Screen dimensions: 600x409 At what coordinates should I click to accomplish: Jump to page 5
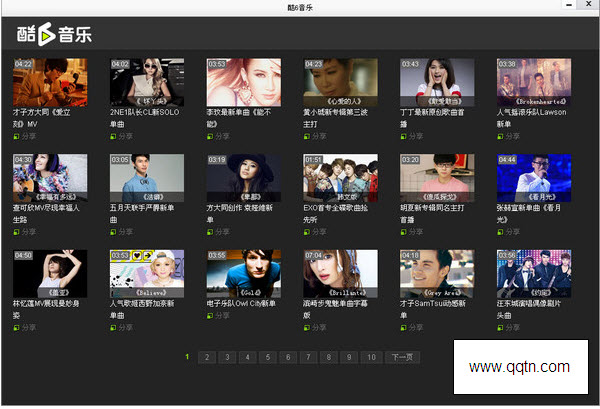pyautogui.click(x=268, y=357)
